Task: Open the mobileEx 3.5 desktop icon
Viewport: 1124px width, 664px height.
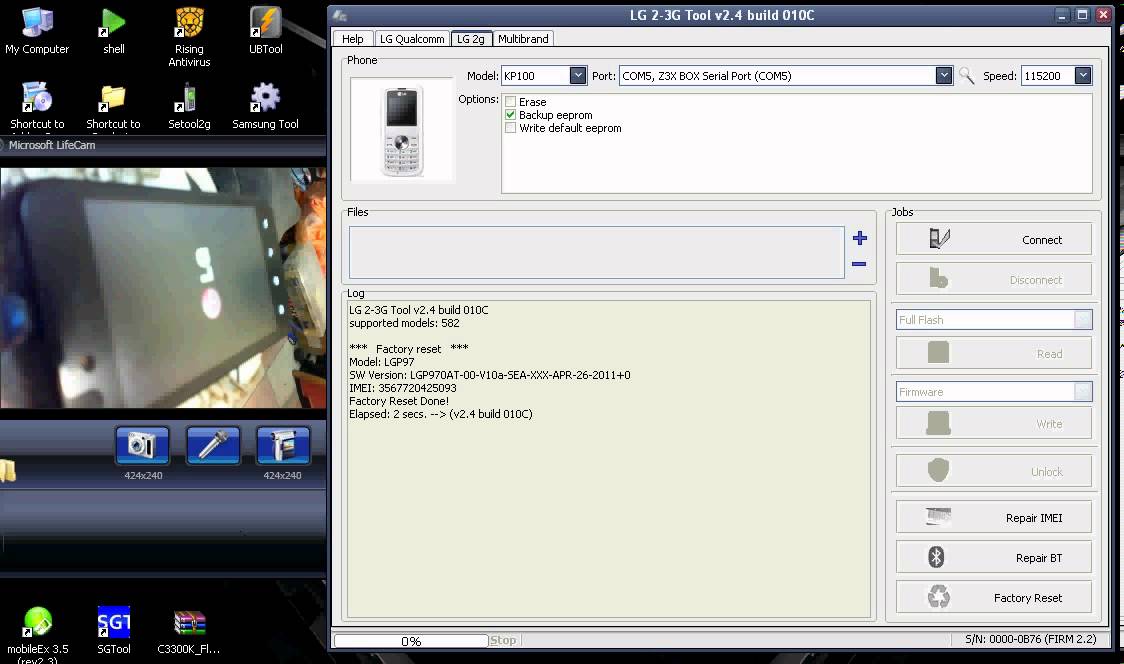Action: click(37, 635)
